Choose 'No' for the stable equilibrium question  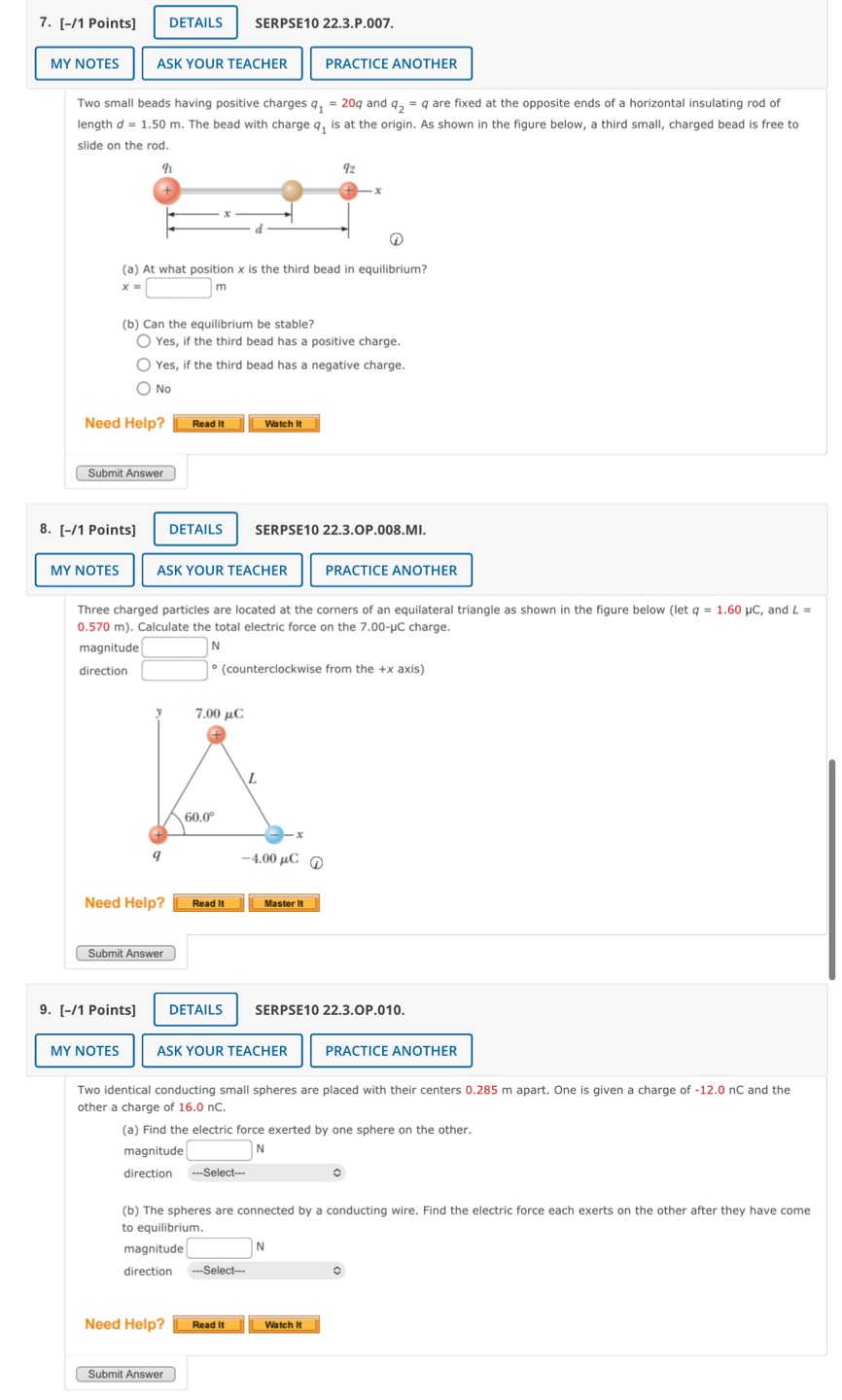tap(143, 388)
